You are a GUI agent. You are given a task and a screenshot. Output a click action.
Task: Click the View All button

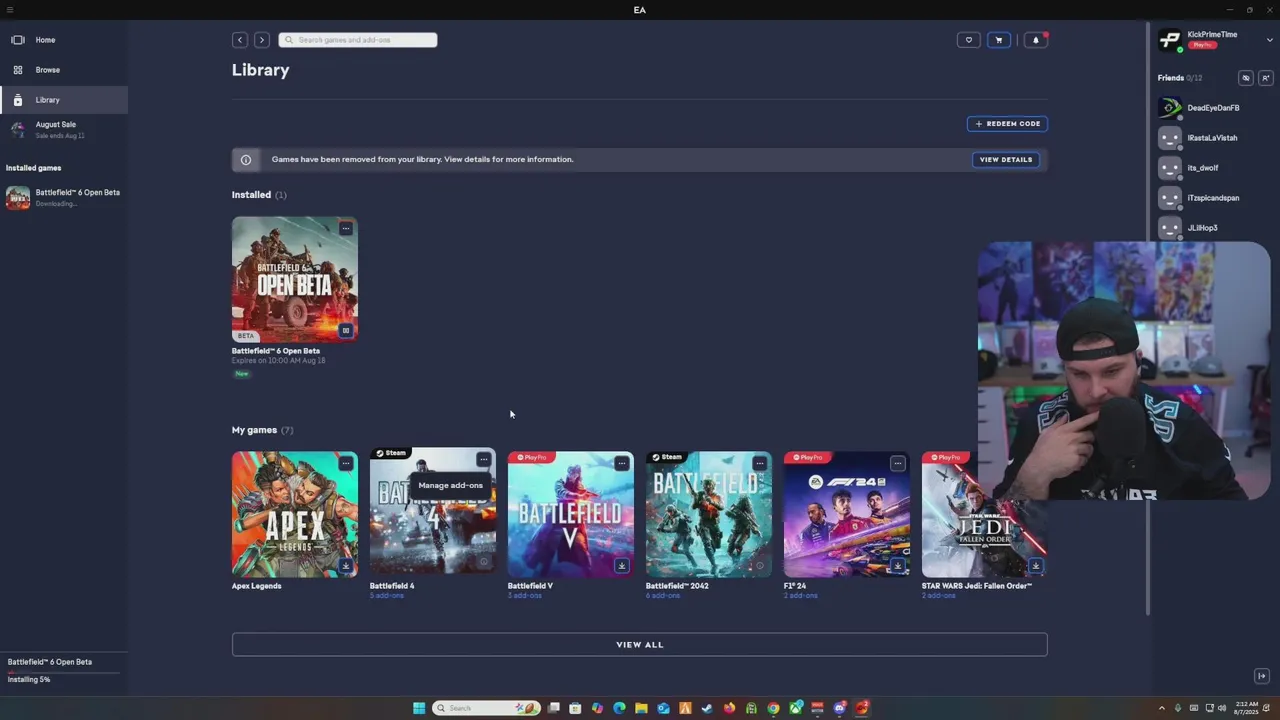(x=640, y=645)
